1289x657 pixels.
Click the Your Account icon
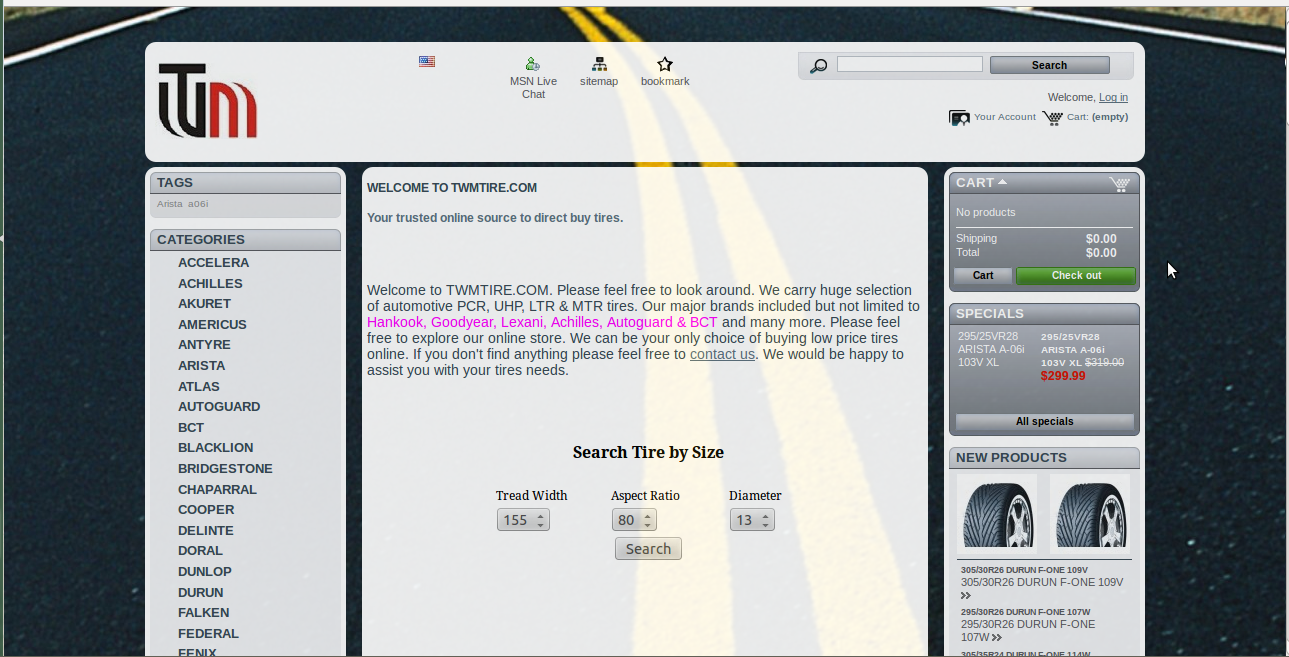(959, 118)
